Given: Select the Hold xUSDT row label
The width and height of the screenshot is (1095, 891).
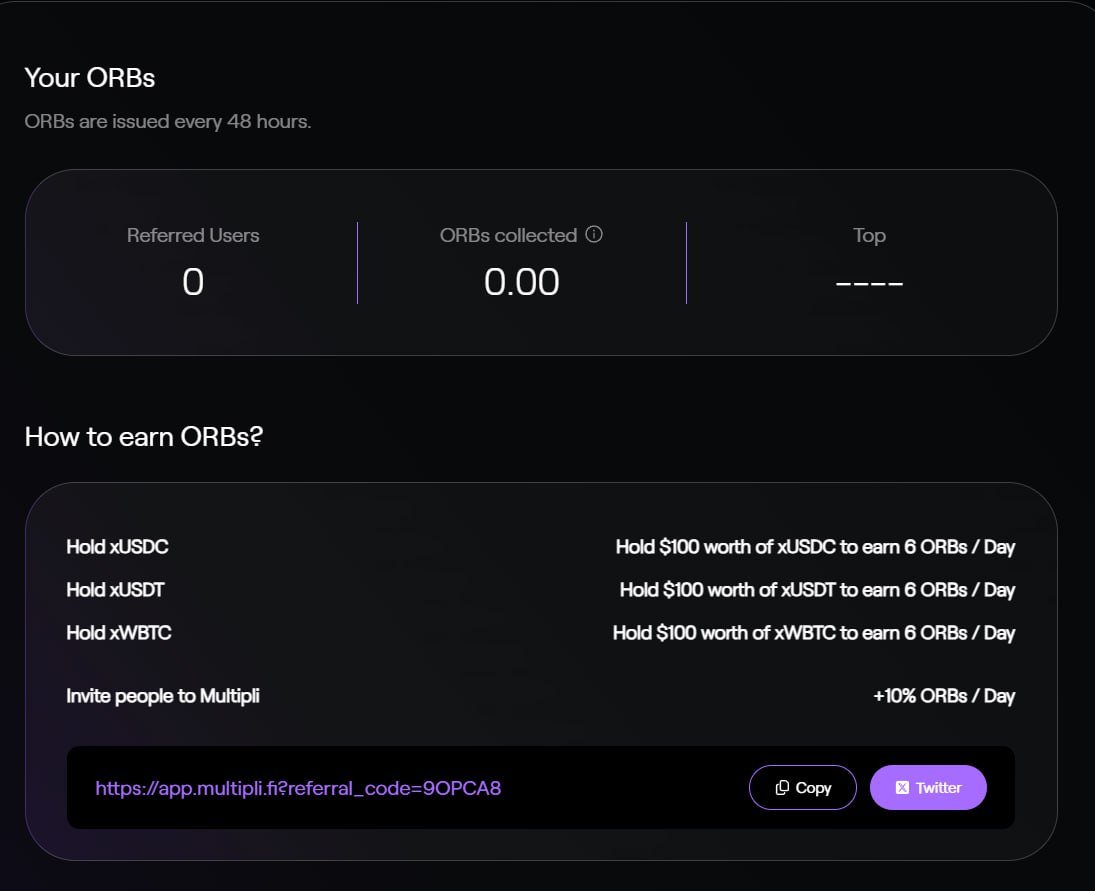Looking at the screenshot, I should click(x=115, y=589).
